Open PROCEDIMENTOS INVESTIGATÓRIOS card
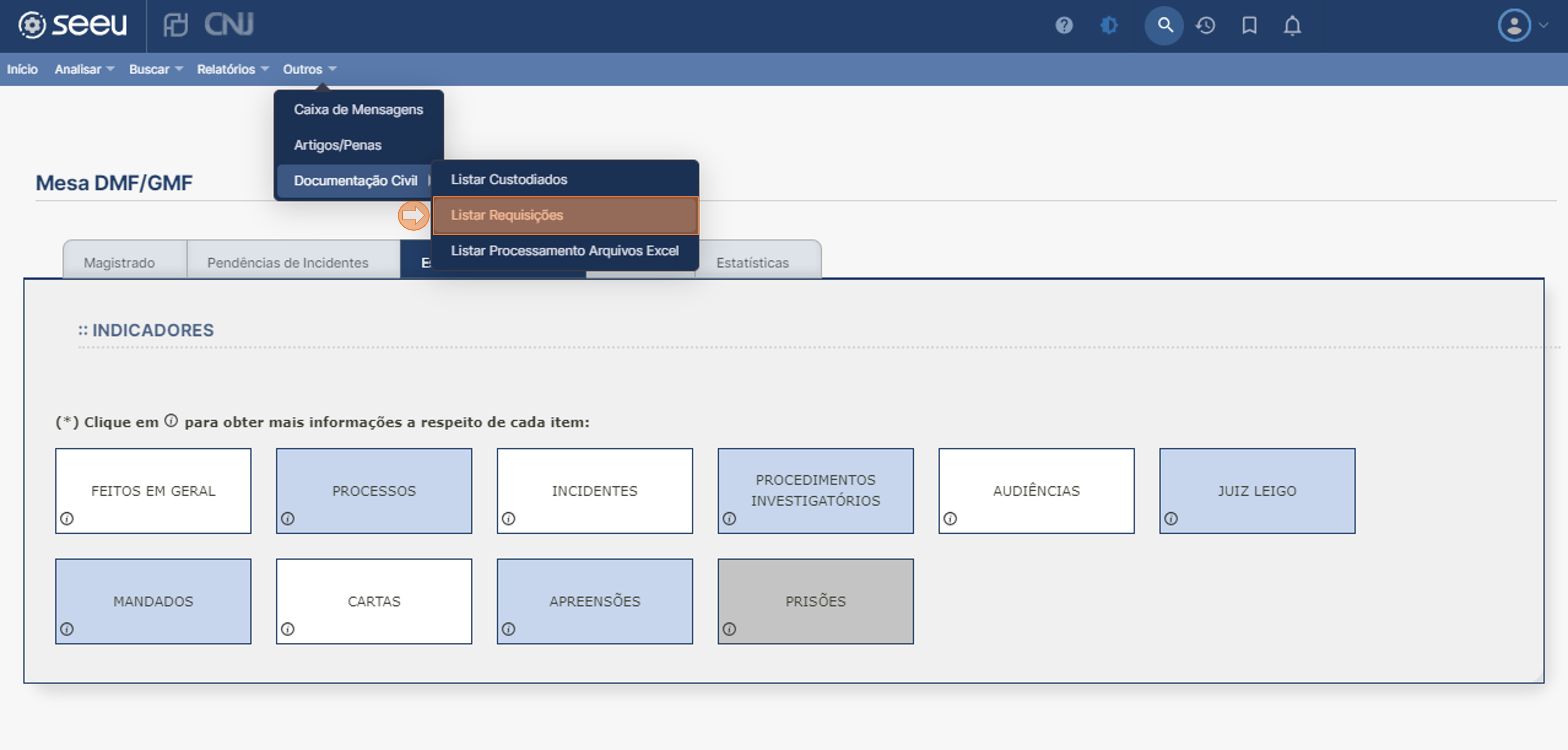Image resolution: width=1568 pixels, height=750 pixels. [x=816, y=491]
